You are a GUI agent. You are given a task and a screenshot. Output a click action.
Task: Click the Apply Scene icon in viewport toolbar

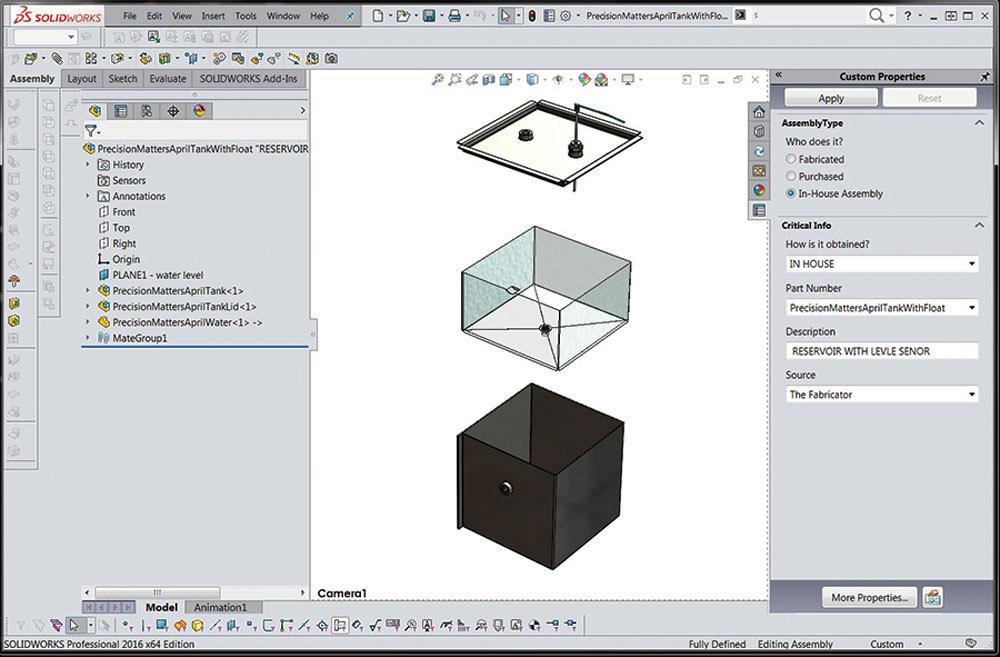click(601, 80)
